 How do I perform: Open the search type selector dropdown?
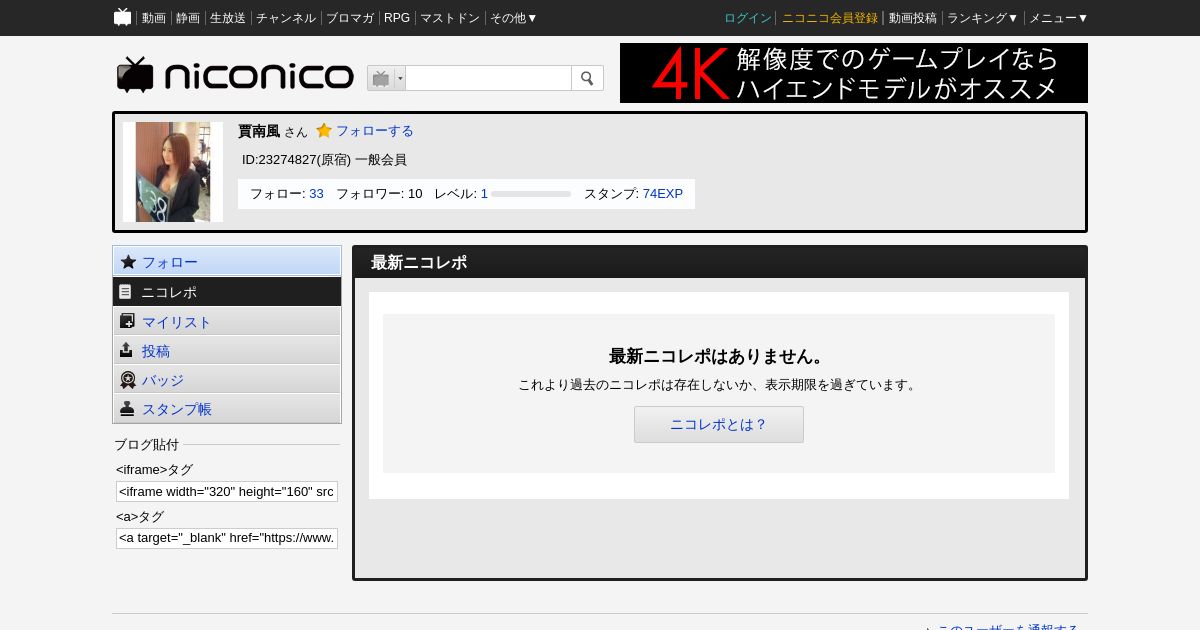tap(386, 78)
